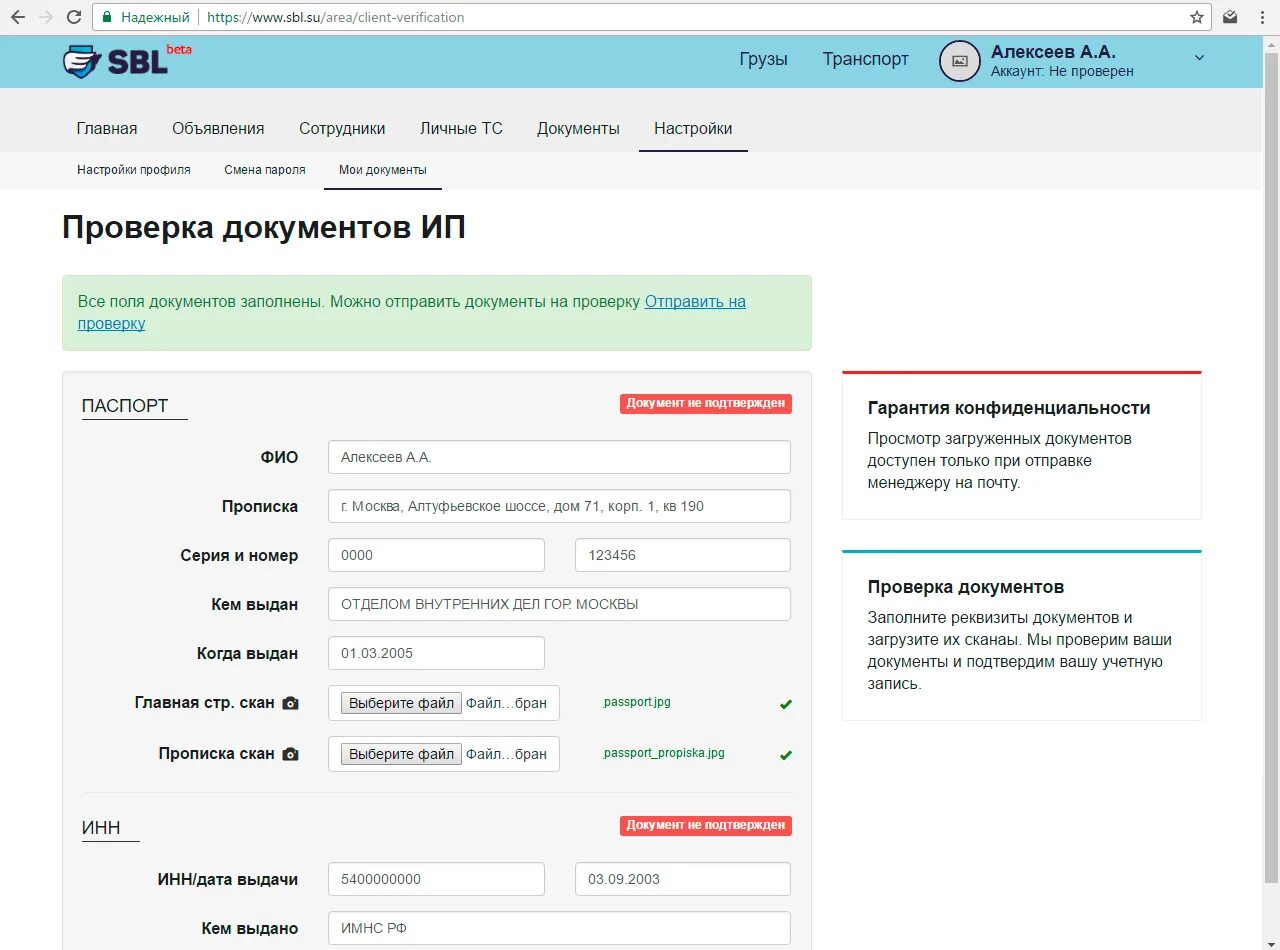Click into the ФИО field
Screen dimensions: 1280x950
point(559,457)
